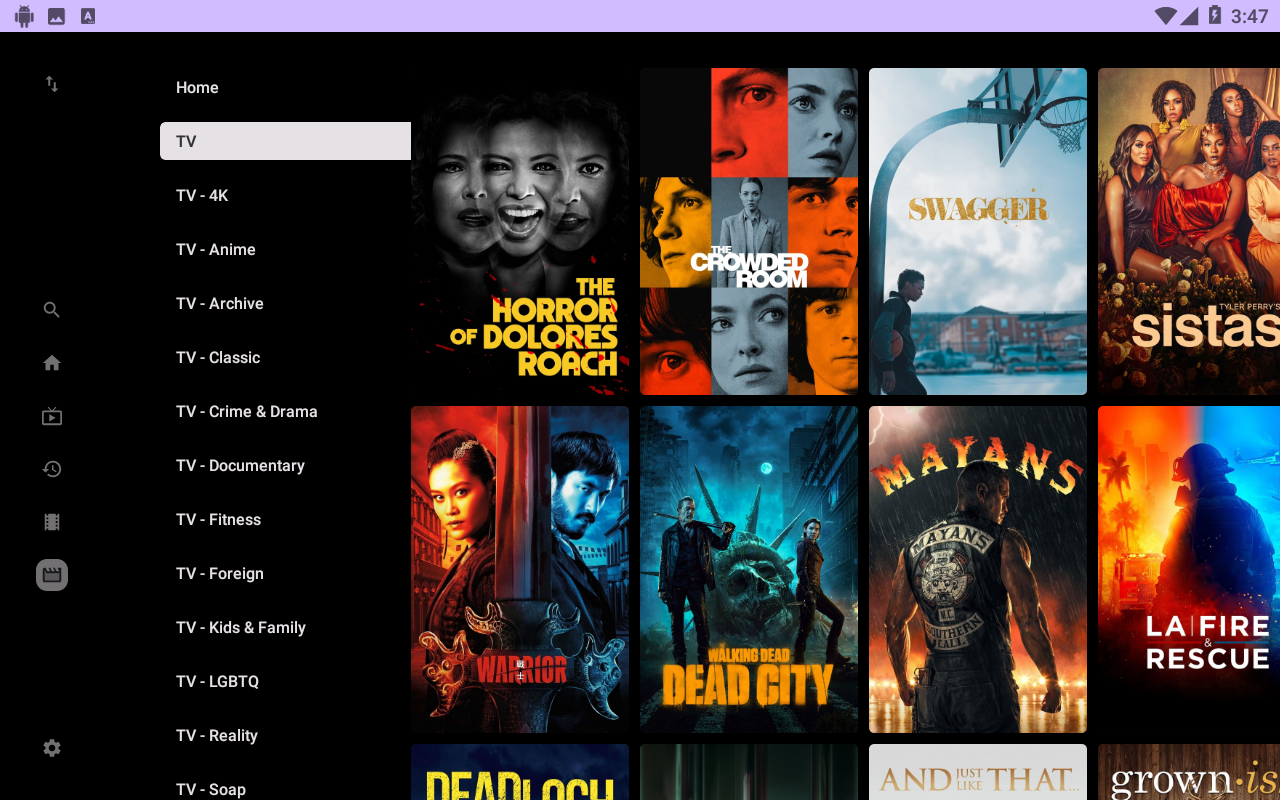Open The Horror of Dolores Roach poster
The width and height of the screenshot is (1280, 800).
tap(520, 232)
